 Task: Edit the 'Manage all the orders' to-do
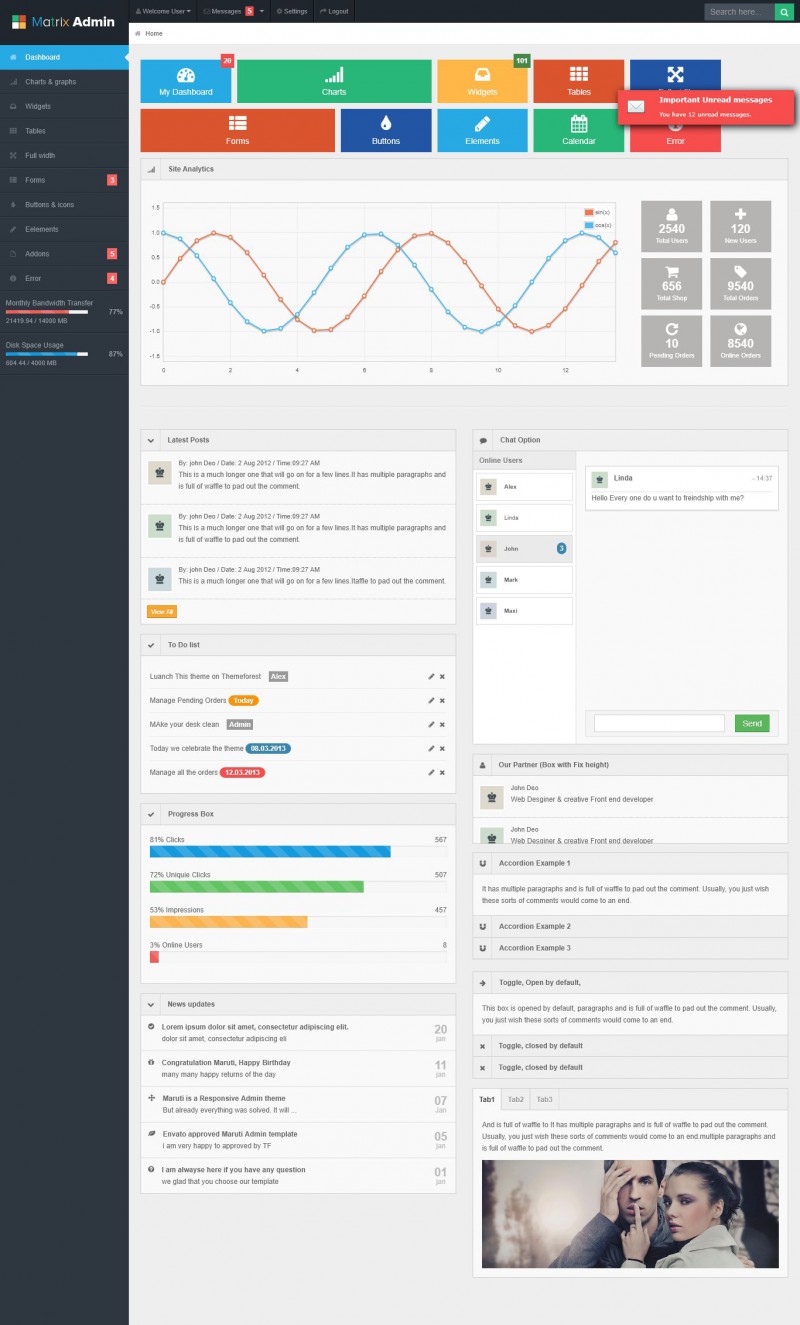coord(431,773)
